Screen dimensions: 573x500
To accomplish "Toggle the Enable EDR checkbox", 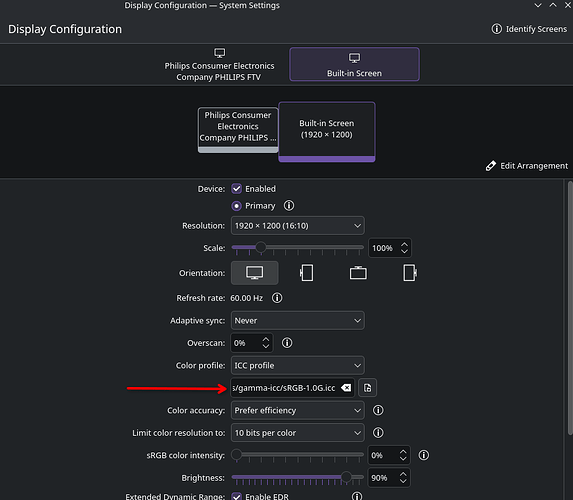I will pos(236,496).
